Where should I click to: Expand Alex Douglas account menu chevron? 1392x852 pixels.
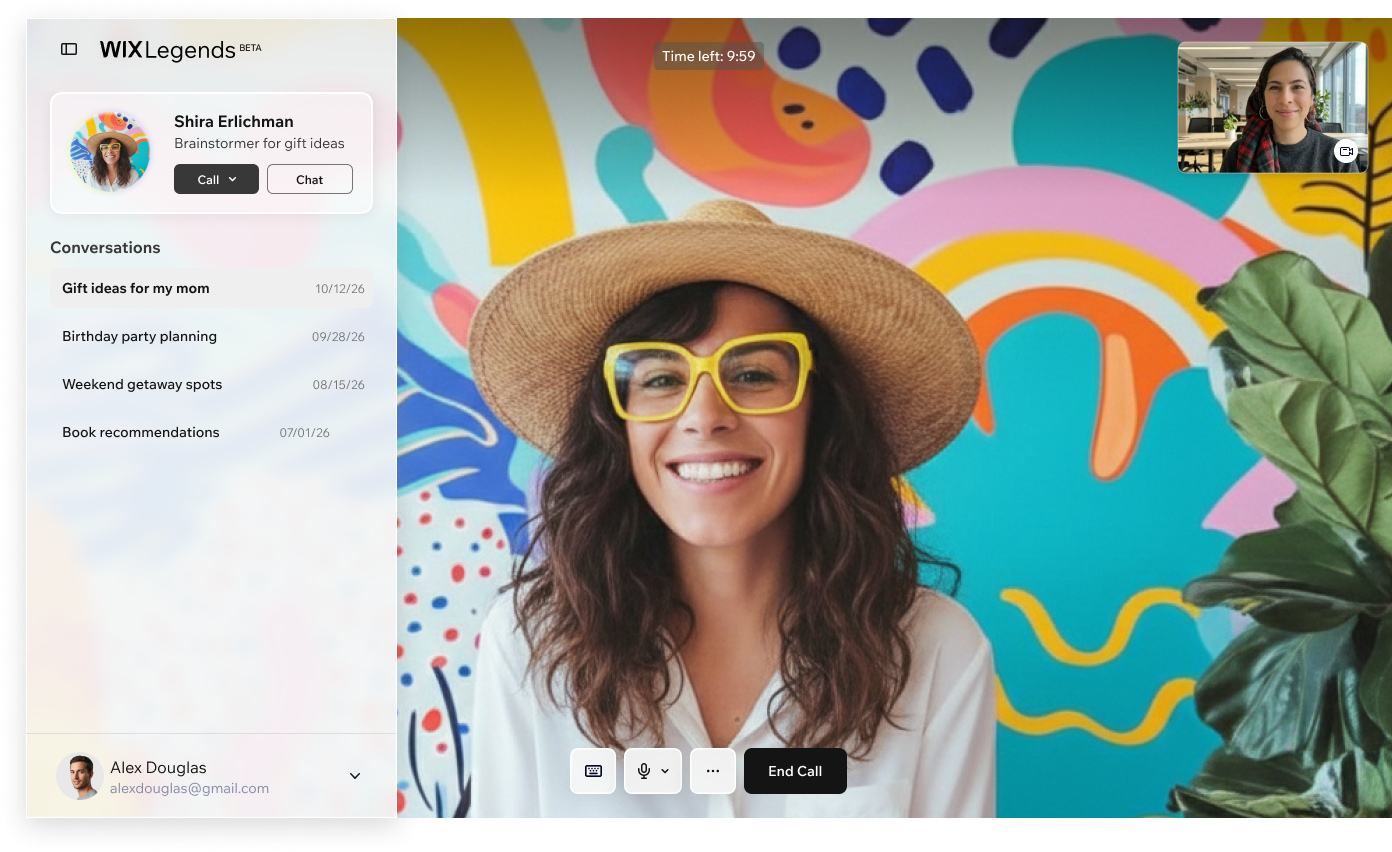355,776
